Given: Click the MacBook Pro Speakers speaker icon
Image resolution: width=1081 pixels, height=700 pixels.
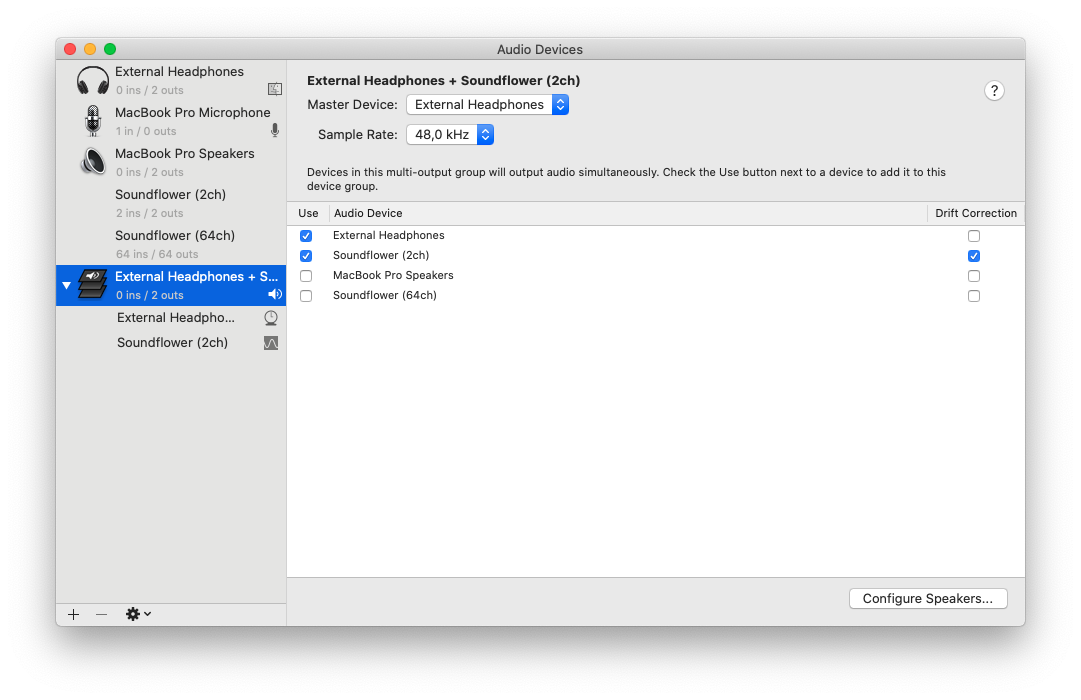Looking at the screenshot, I should [93, 162].
